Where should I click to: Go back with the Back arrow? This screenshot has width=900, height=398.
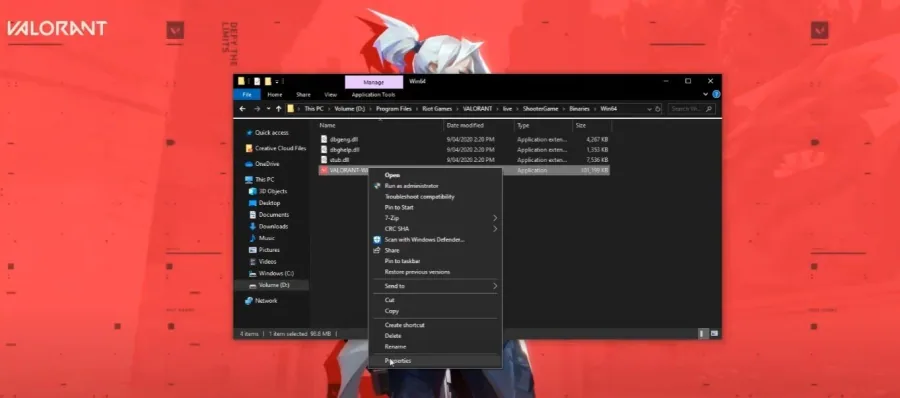(243, 109)
